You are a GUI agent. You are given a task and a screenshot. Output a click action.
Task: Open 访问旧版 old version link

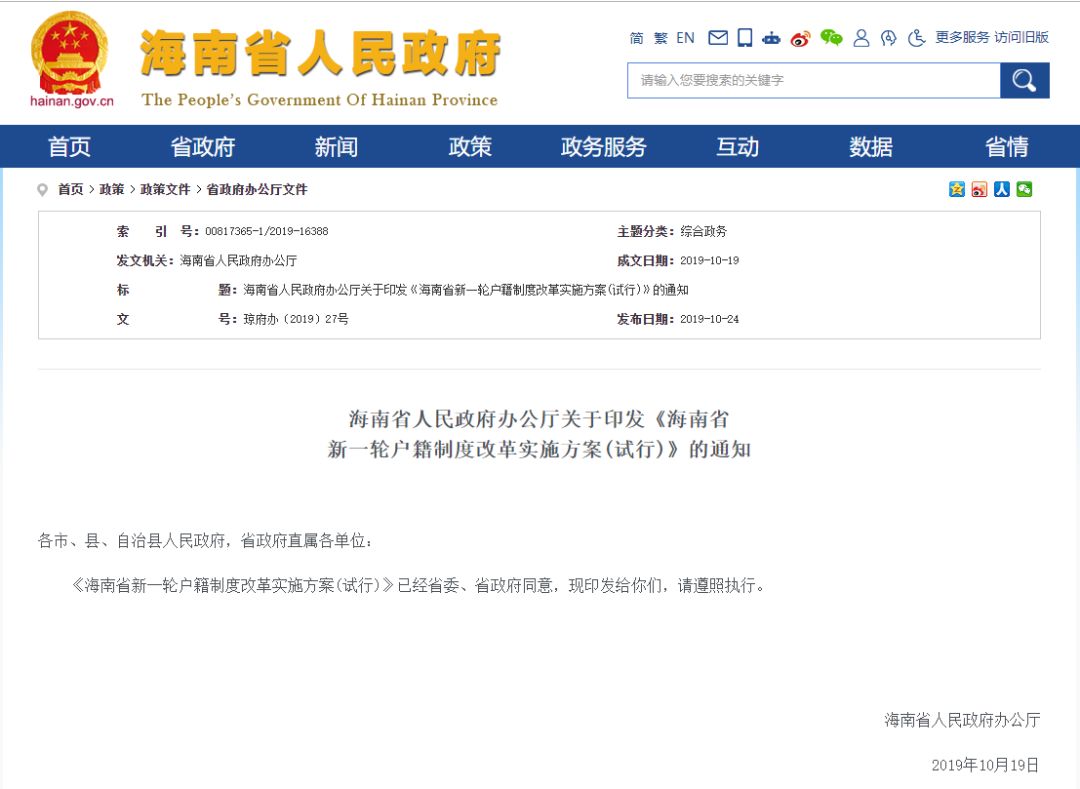1021,38
